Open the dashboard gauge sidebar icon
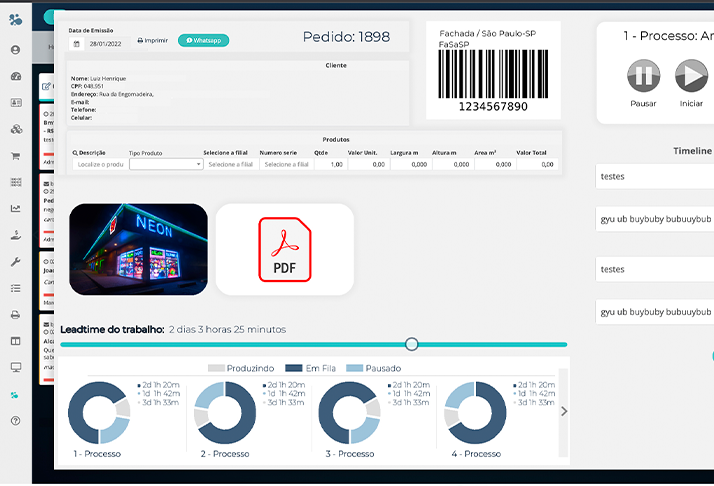Screen dimensions: 714x486 15,76
